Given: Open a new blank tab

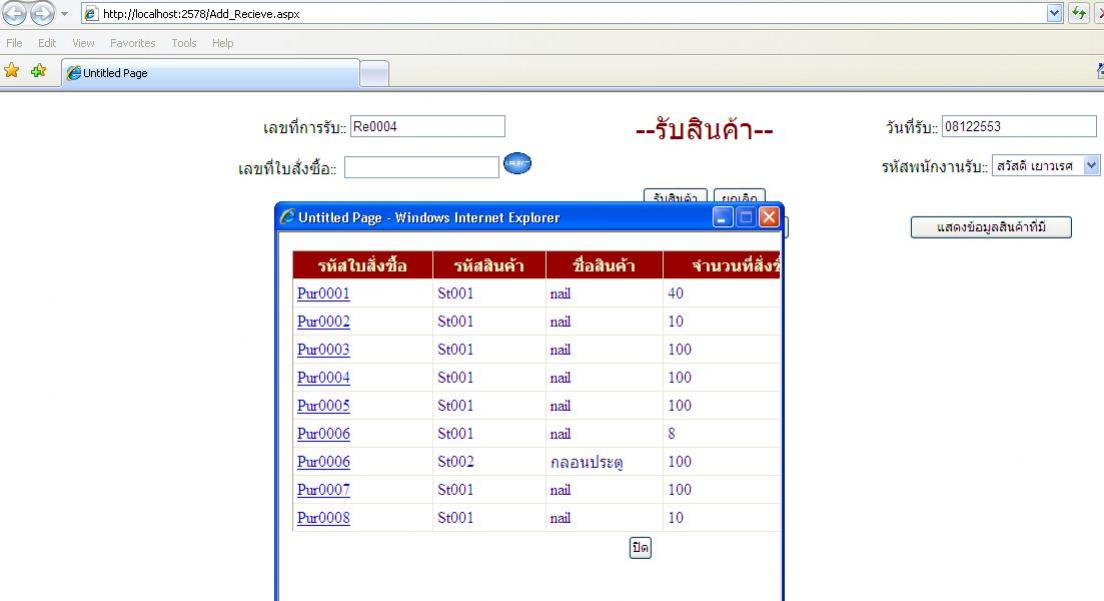Looking at the screenshot, I should [374, 74].
